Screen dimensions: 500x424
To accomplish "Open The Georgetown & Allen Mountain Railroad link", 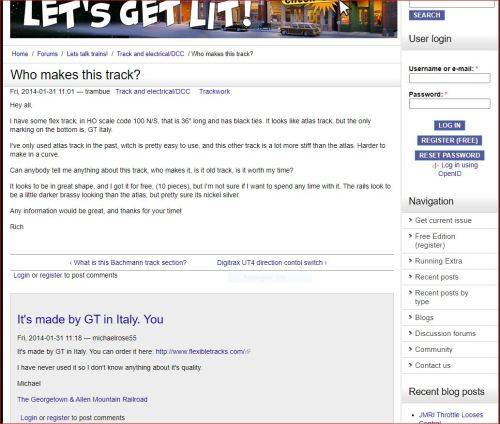I will pos(82,399).
